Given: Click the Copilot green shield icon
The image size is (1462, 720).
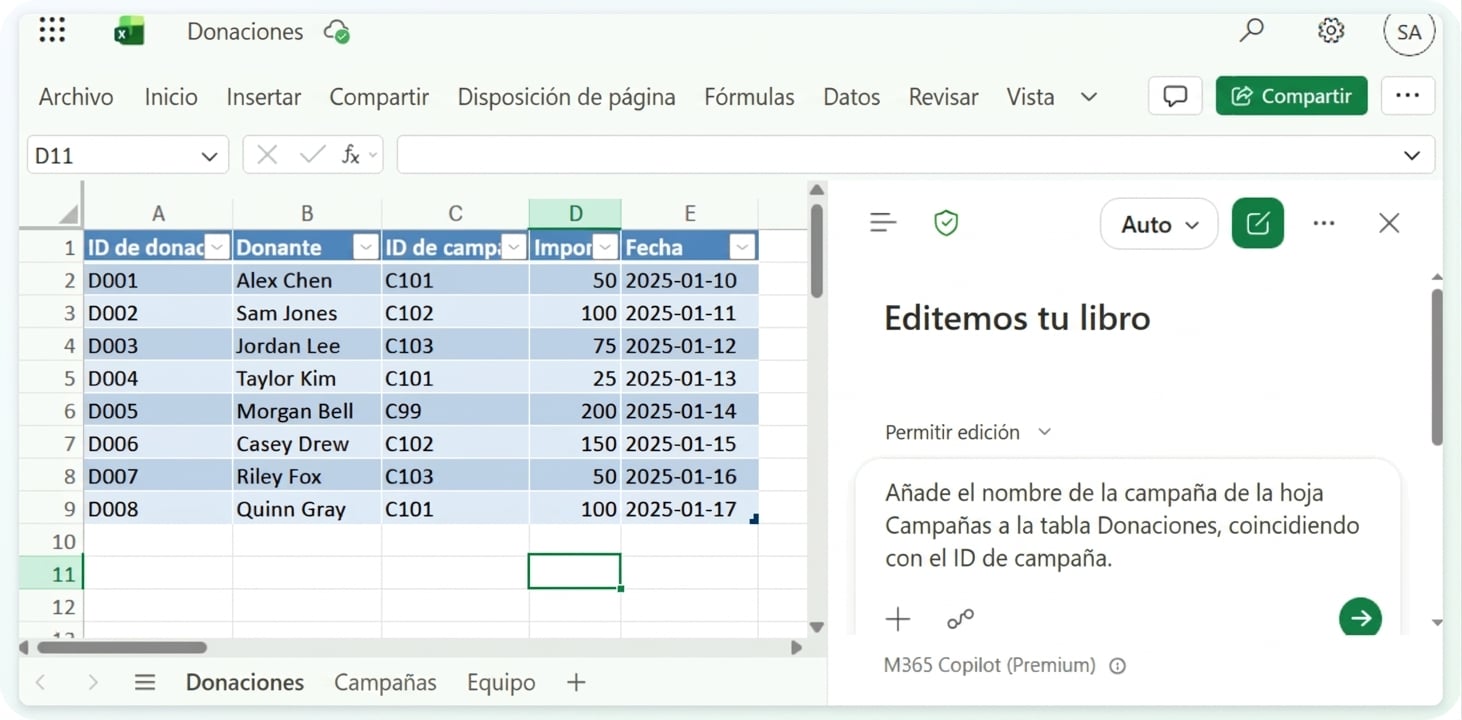Looking at the screenshot, I should pos(946,223).
